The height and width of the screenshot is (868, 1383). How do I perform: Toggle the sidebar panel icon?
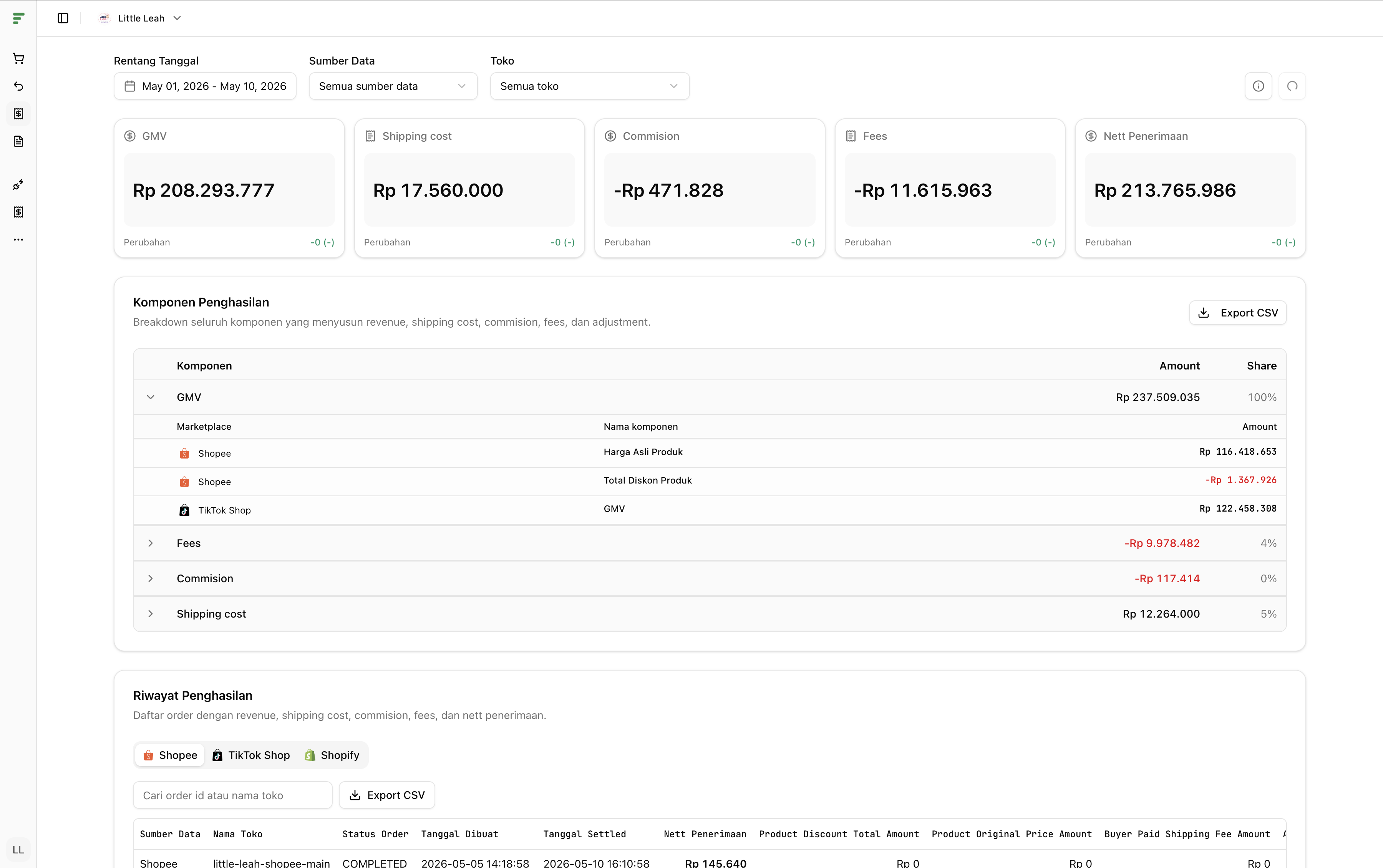pyautogui.click(x=63, y=18)
